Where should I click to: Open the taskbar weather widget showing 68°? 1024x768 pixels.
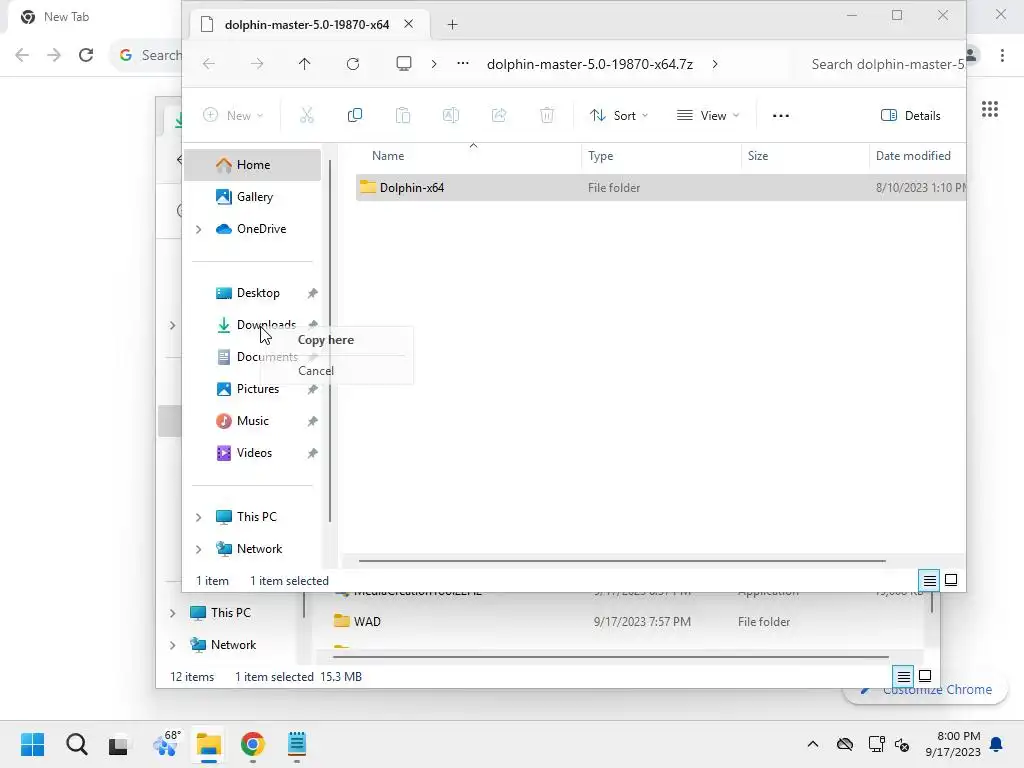point(165,744)
